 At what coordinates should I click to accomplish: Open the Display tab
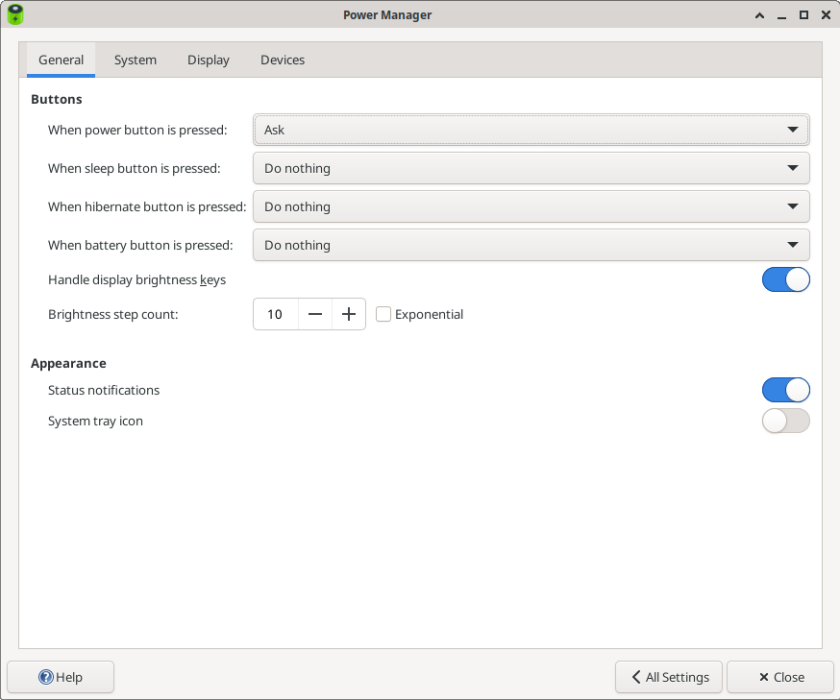(208, 60)
